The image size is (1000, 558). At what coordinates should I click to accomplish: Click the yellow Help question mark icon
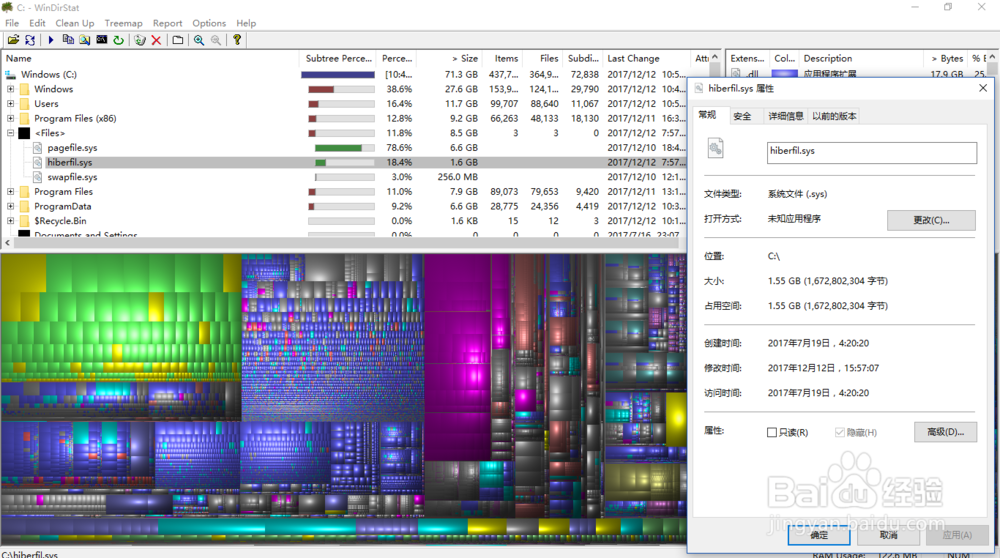coord(237,40)
